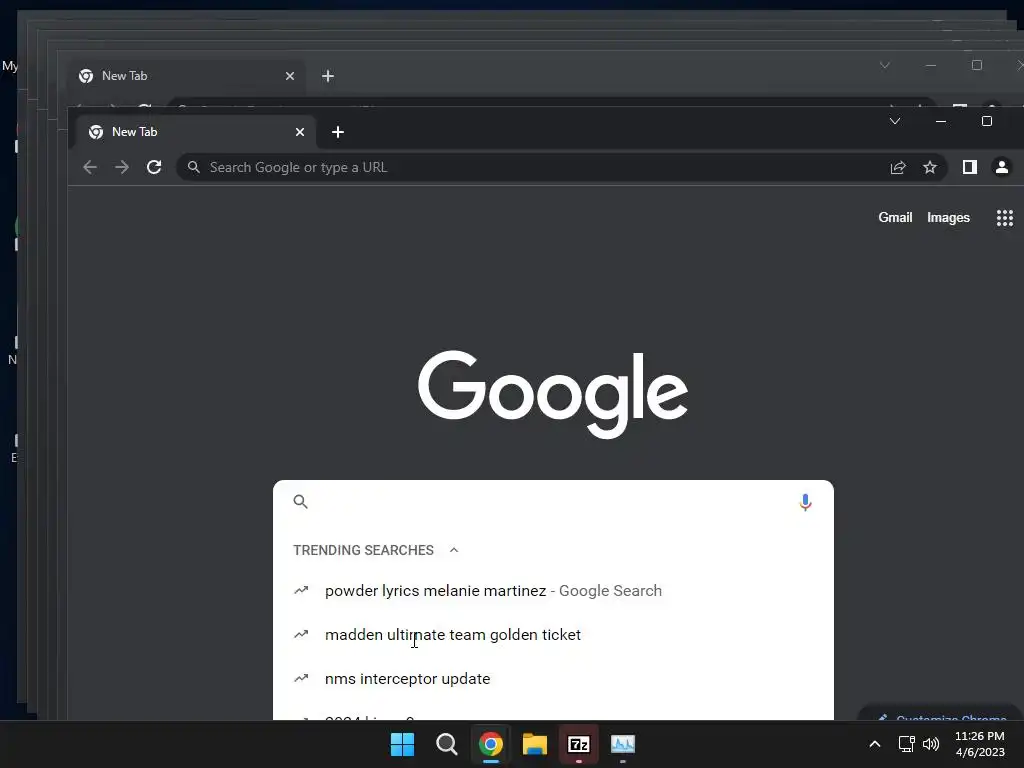Open the Images link
1024x768 pixels.
tap(948, 217)
